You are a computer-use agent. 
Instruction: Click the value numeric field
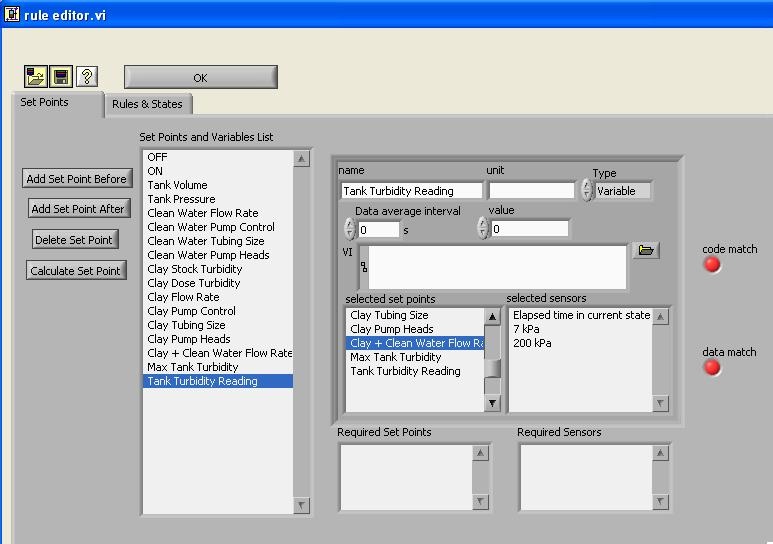pyautogui.click(x=530, y=229)
